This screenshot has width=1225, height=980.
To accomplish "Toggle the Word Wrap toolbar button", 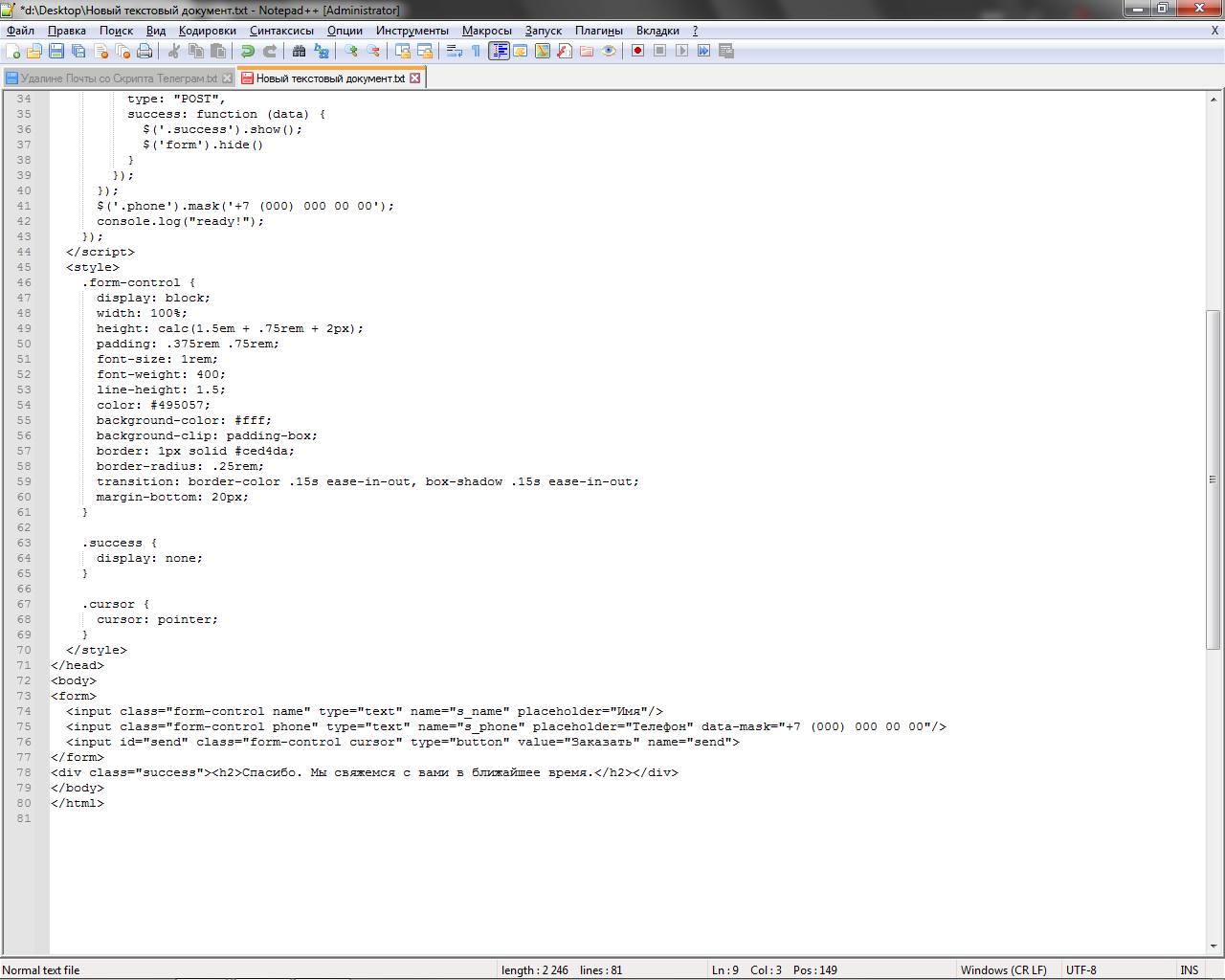I will click(455, 51).
